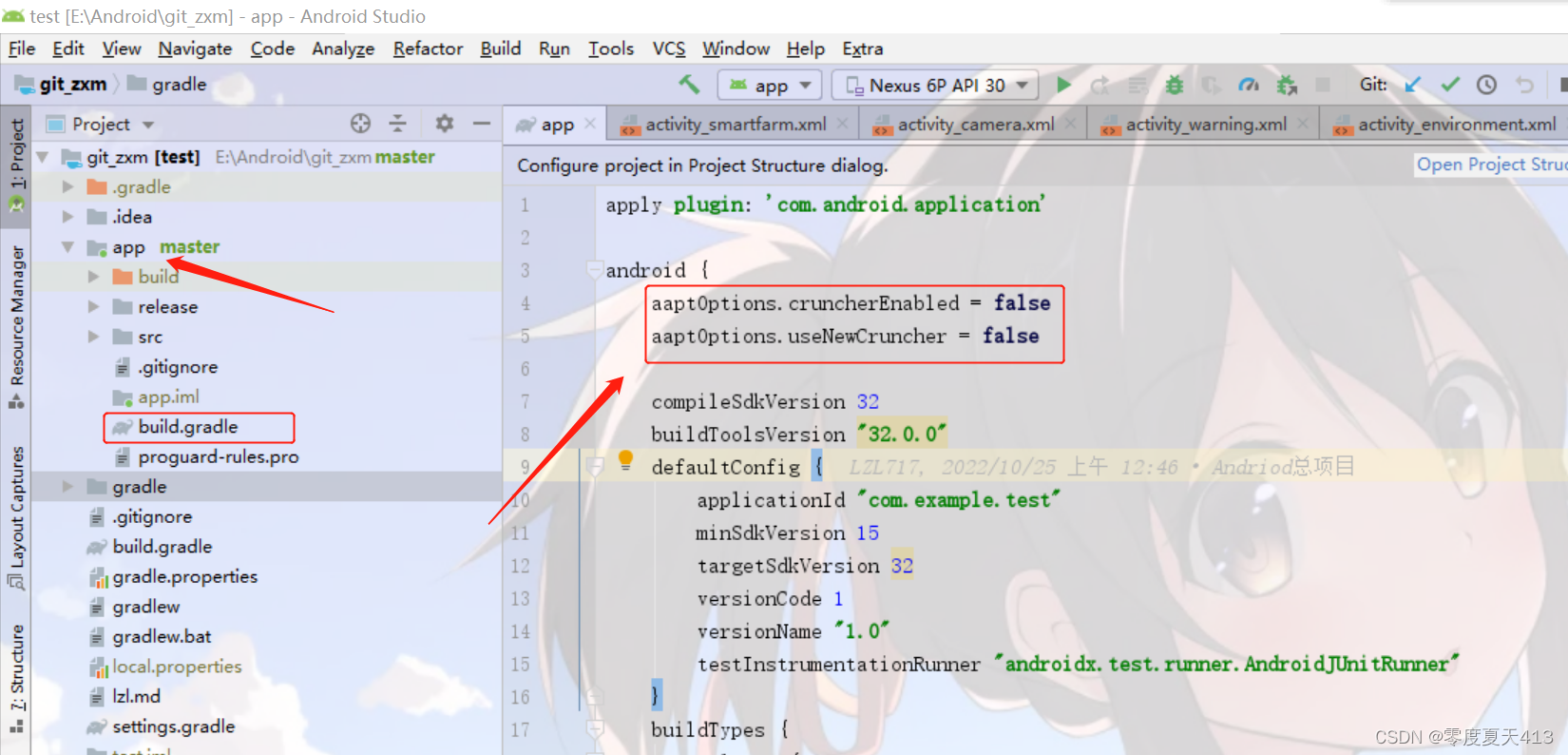
Task: Open the File menu
Action: 21,48
